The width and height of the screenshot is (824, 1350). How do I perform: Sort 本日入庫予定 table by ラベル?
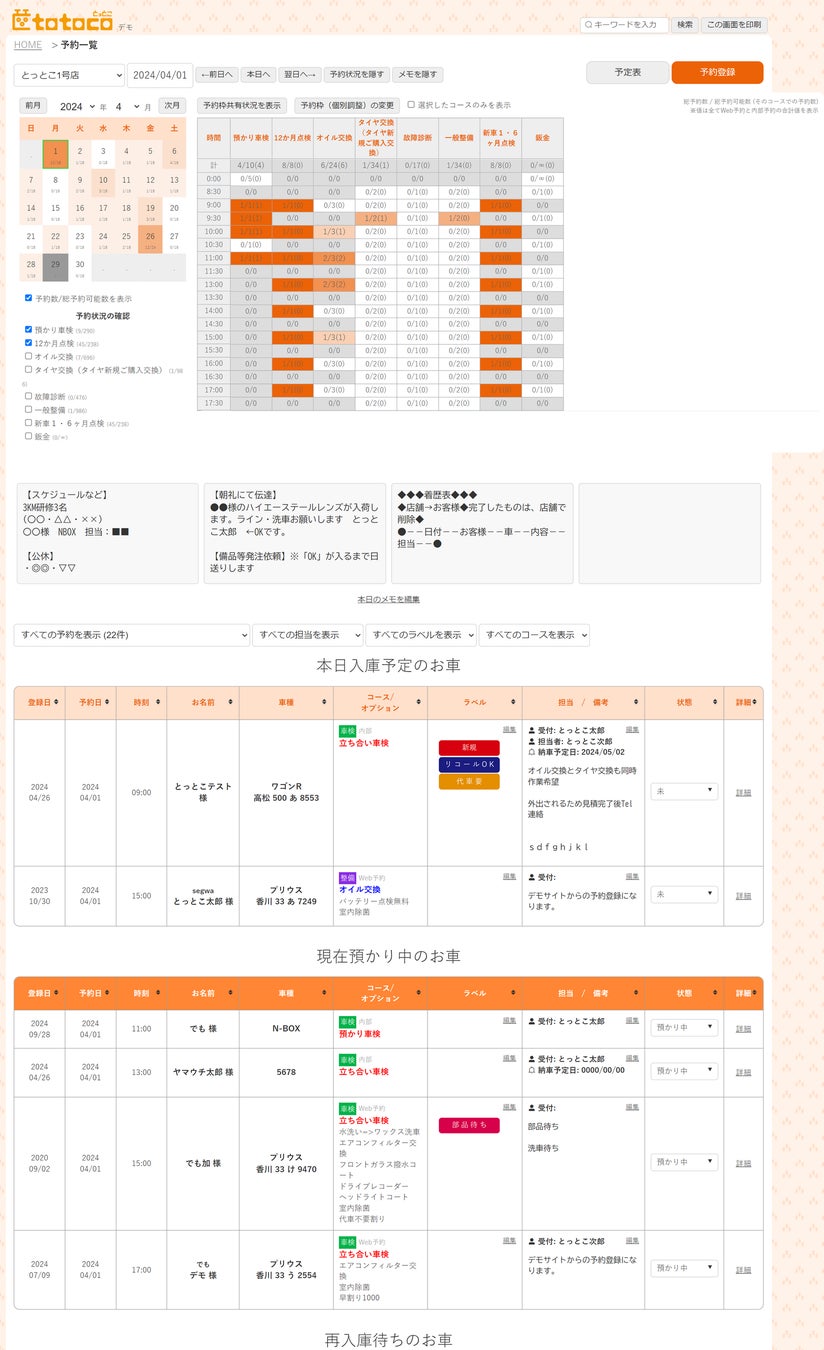tap(474, 702)
